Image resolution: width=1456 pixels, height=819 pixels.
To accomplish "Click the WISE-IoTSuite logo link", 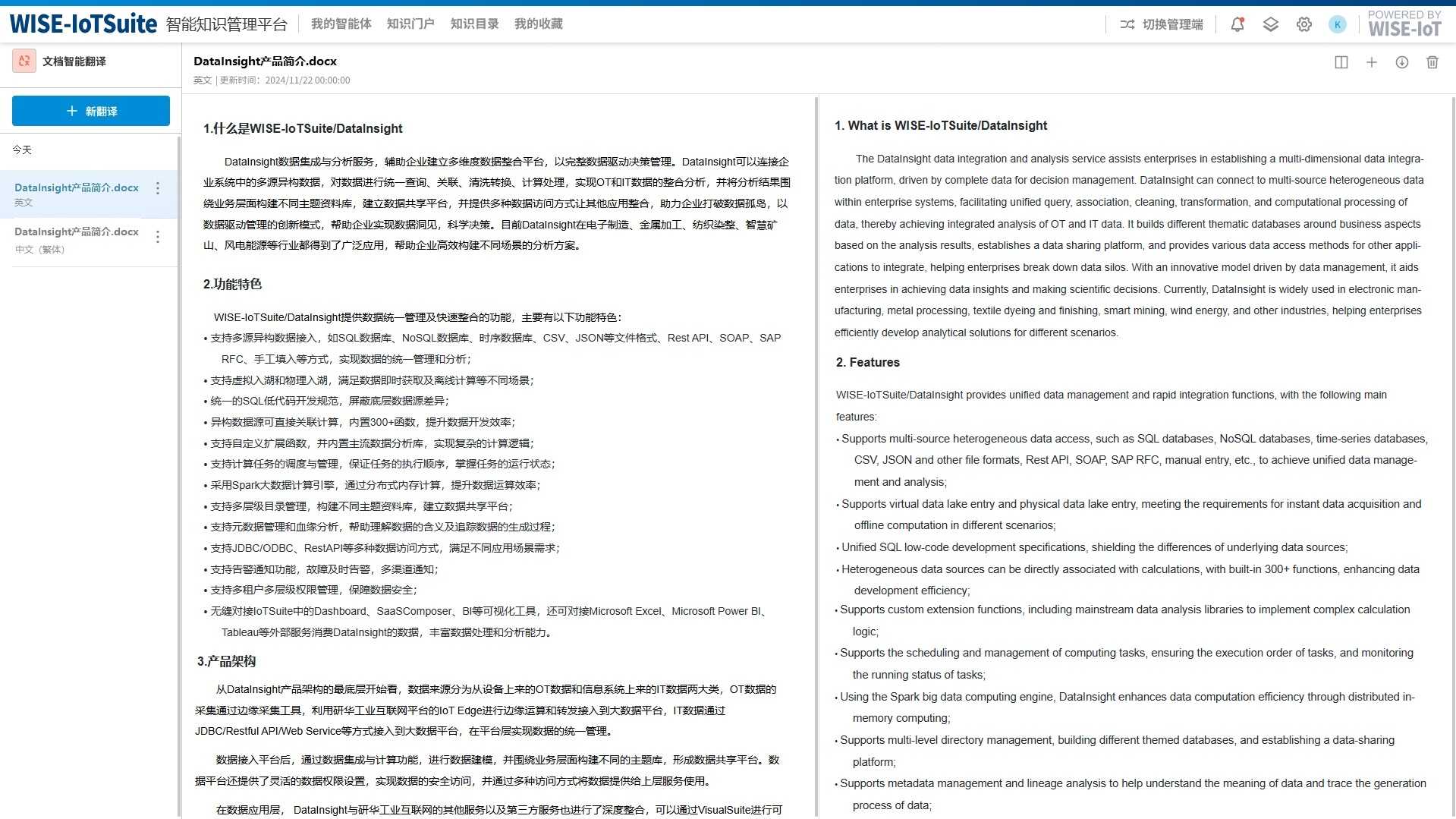I will point(84,23).
